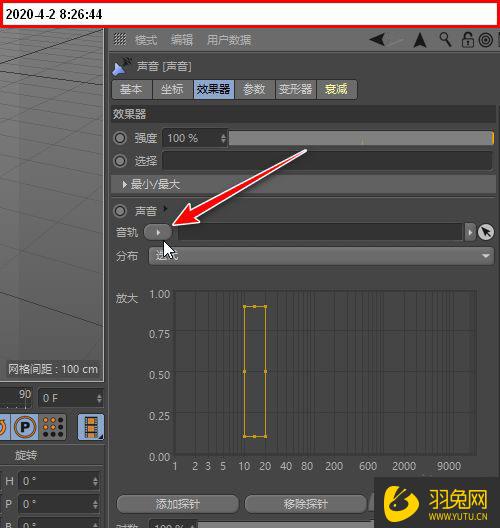The height and width of the screenshot is (528, 500).
Task: Step the P rotation value
Action: pos(95,504)
